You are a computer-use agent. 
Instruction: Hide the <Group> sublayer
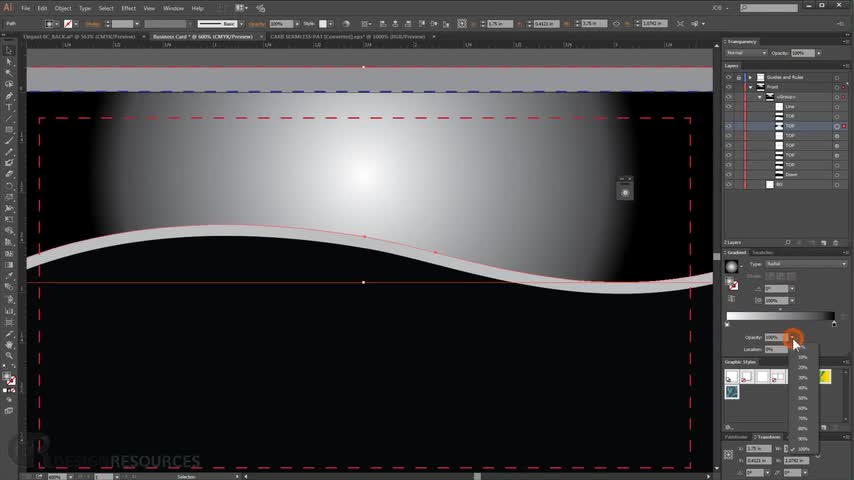pyautogui.click(x=729, y=97)
